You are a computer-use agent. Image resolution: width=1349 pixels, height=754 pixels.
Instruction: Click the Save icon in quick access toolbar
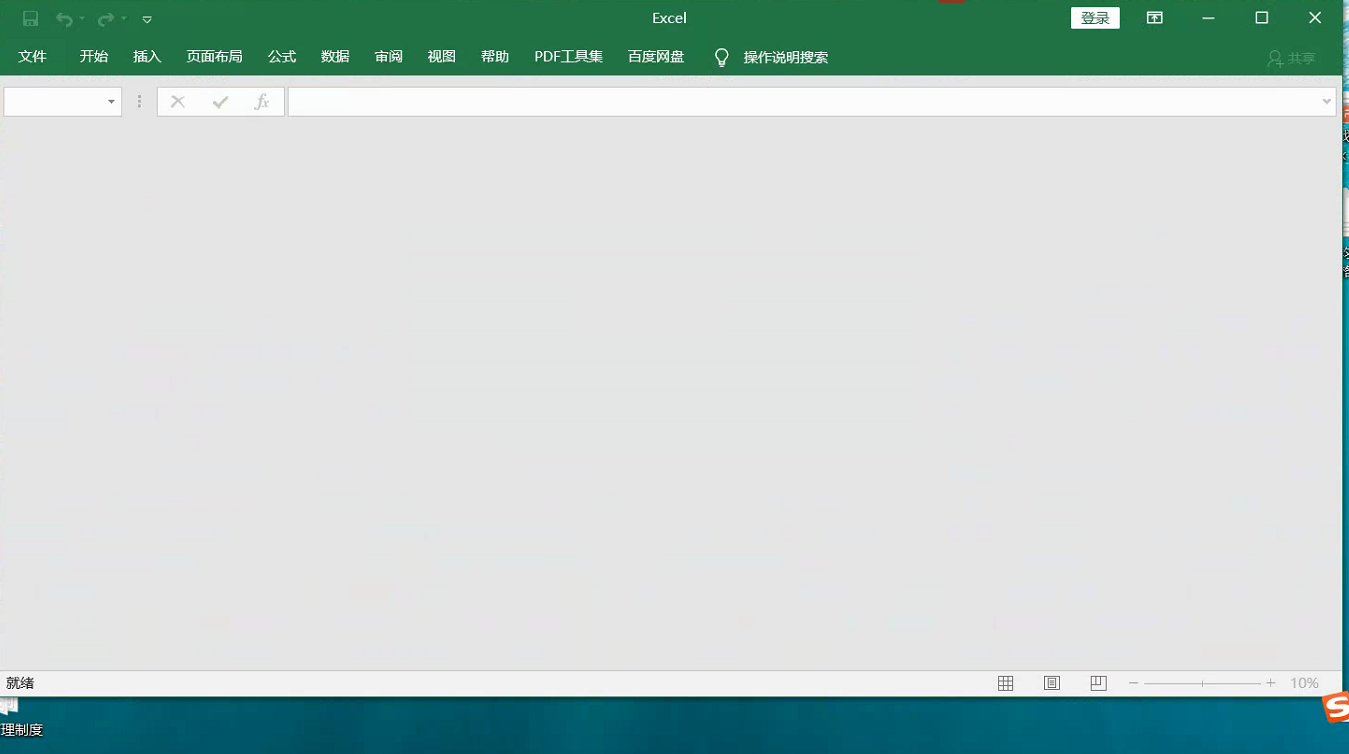pyautogui.click(x=31, y=19)
